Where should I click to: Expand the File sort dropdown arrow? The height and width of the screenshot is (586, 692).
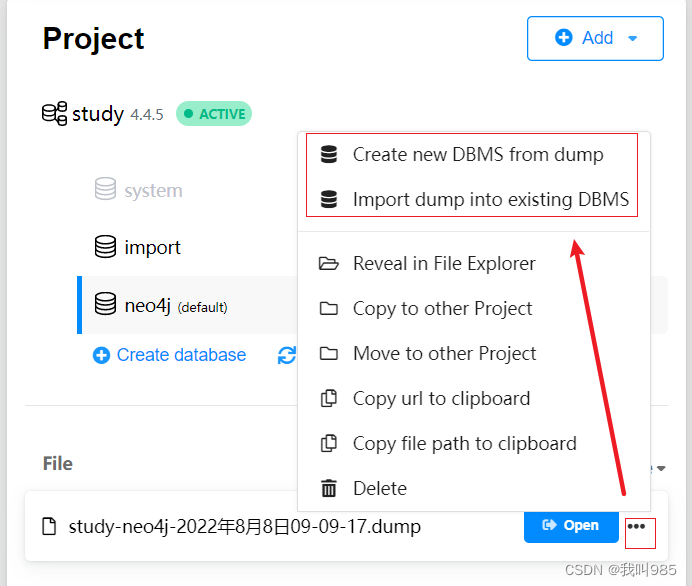(661, 467)
